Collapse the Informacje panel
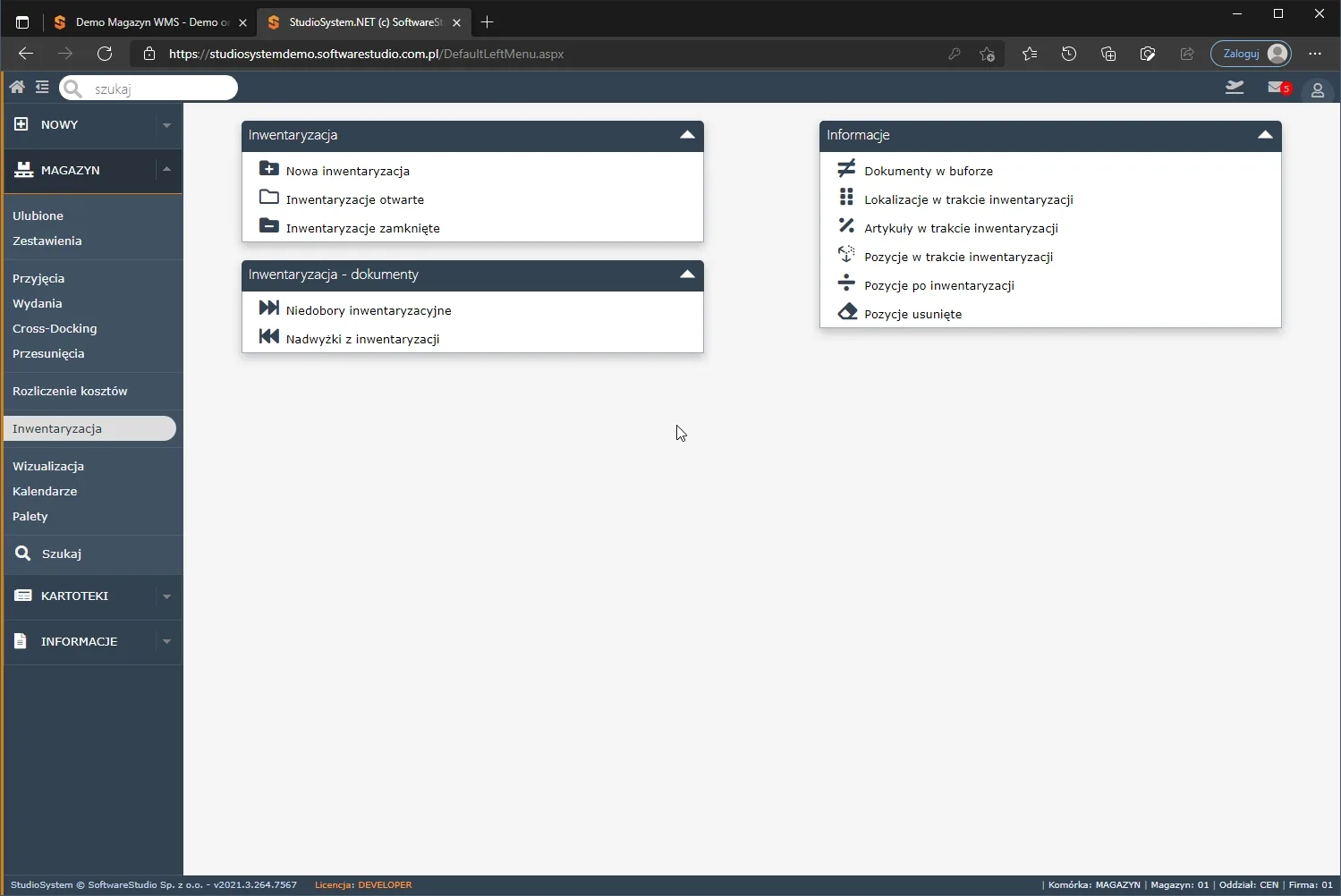The image size is (1341, 896). (1265, 135)
